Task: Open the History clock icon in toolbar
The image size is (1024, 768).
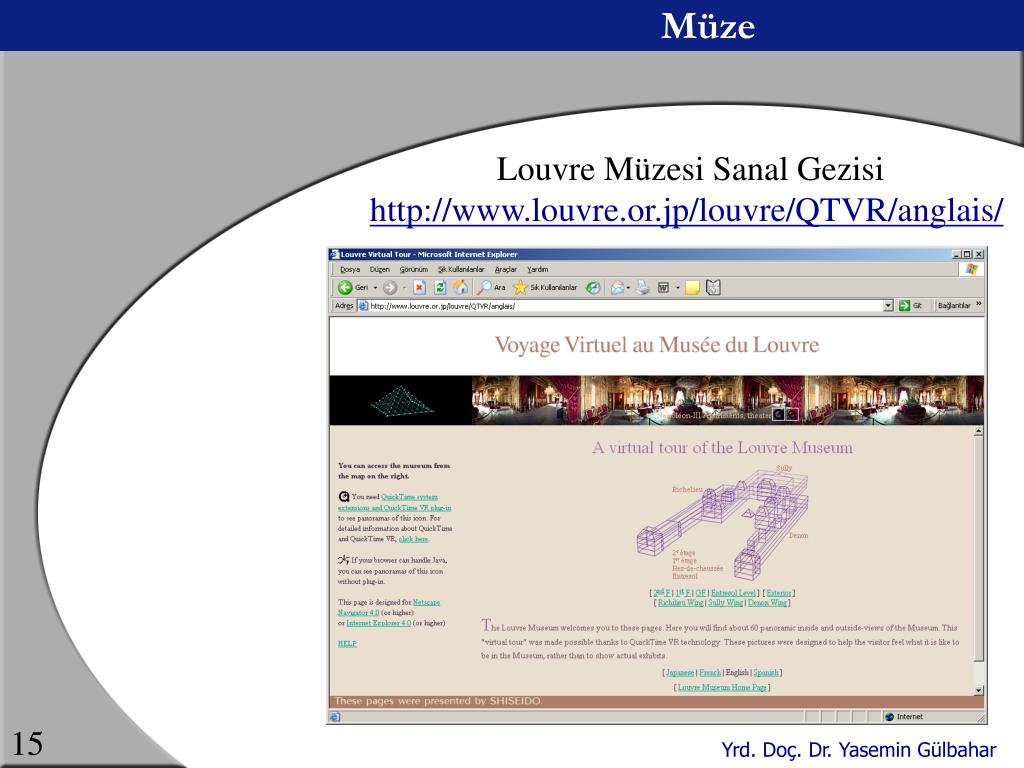Action: click(593, 287)
